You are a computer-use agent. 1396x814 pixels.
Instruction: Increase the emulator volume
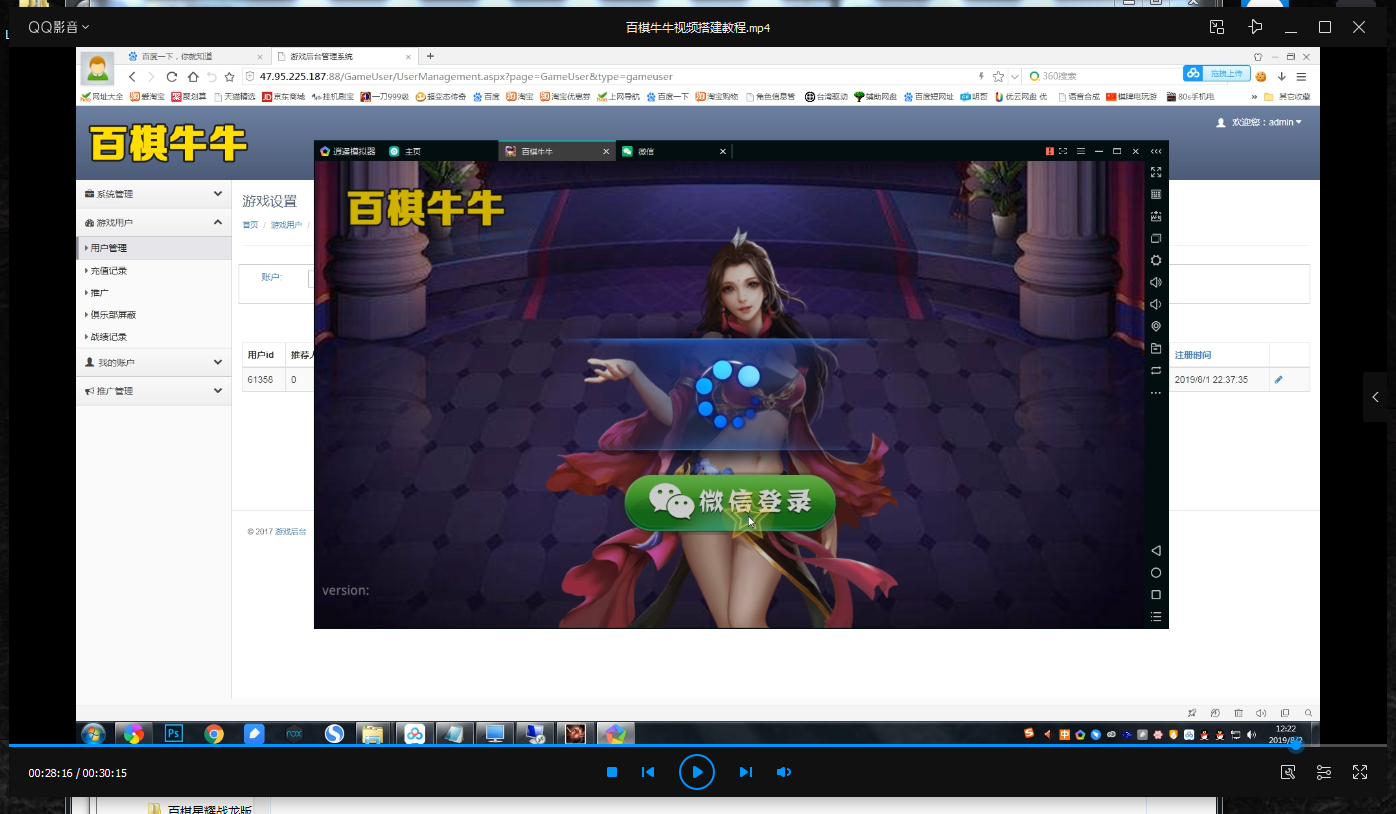point(1156,282)
